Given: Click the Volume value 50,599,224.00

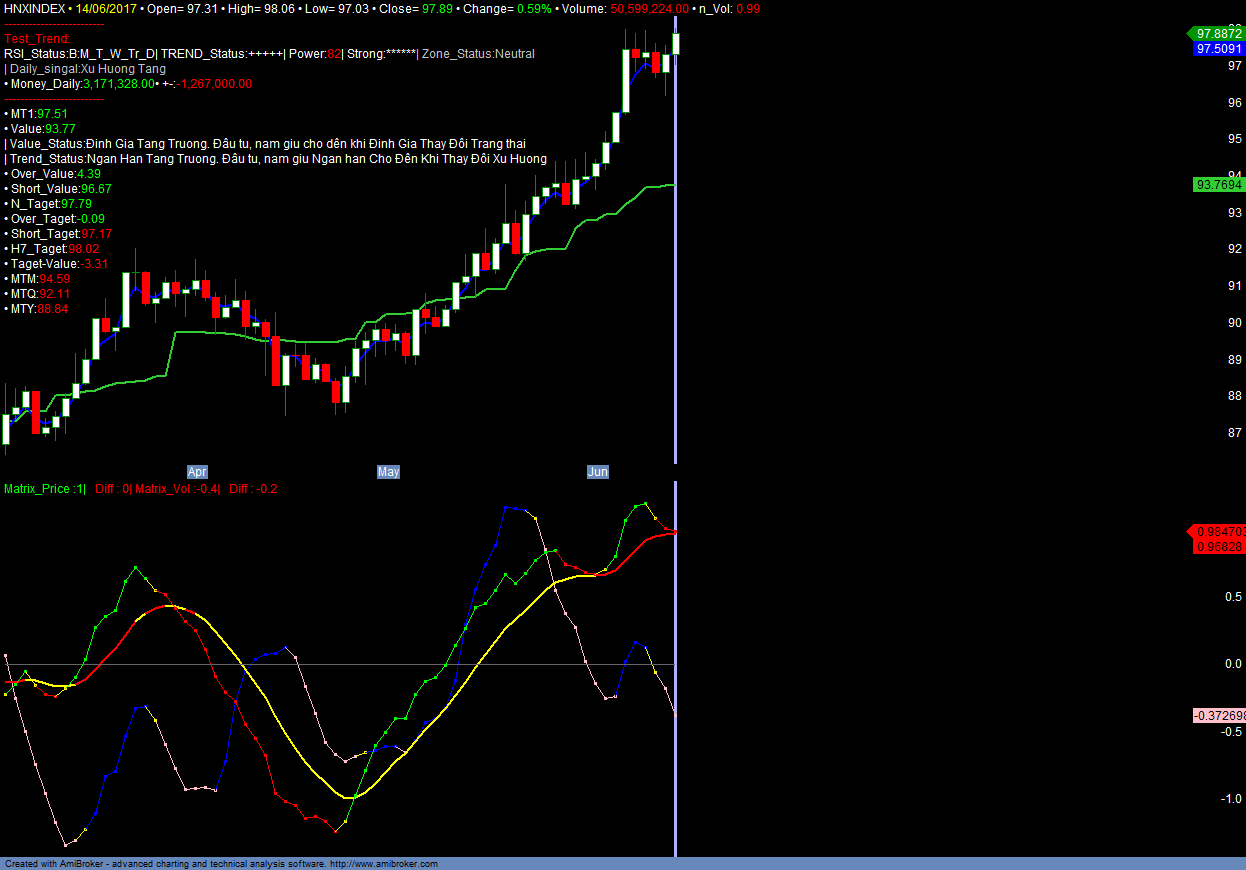Looking at the screenshot, I should [x=641, y=8].
